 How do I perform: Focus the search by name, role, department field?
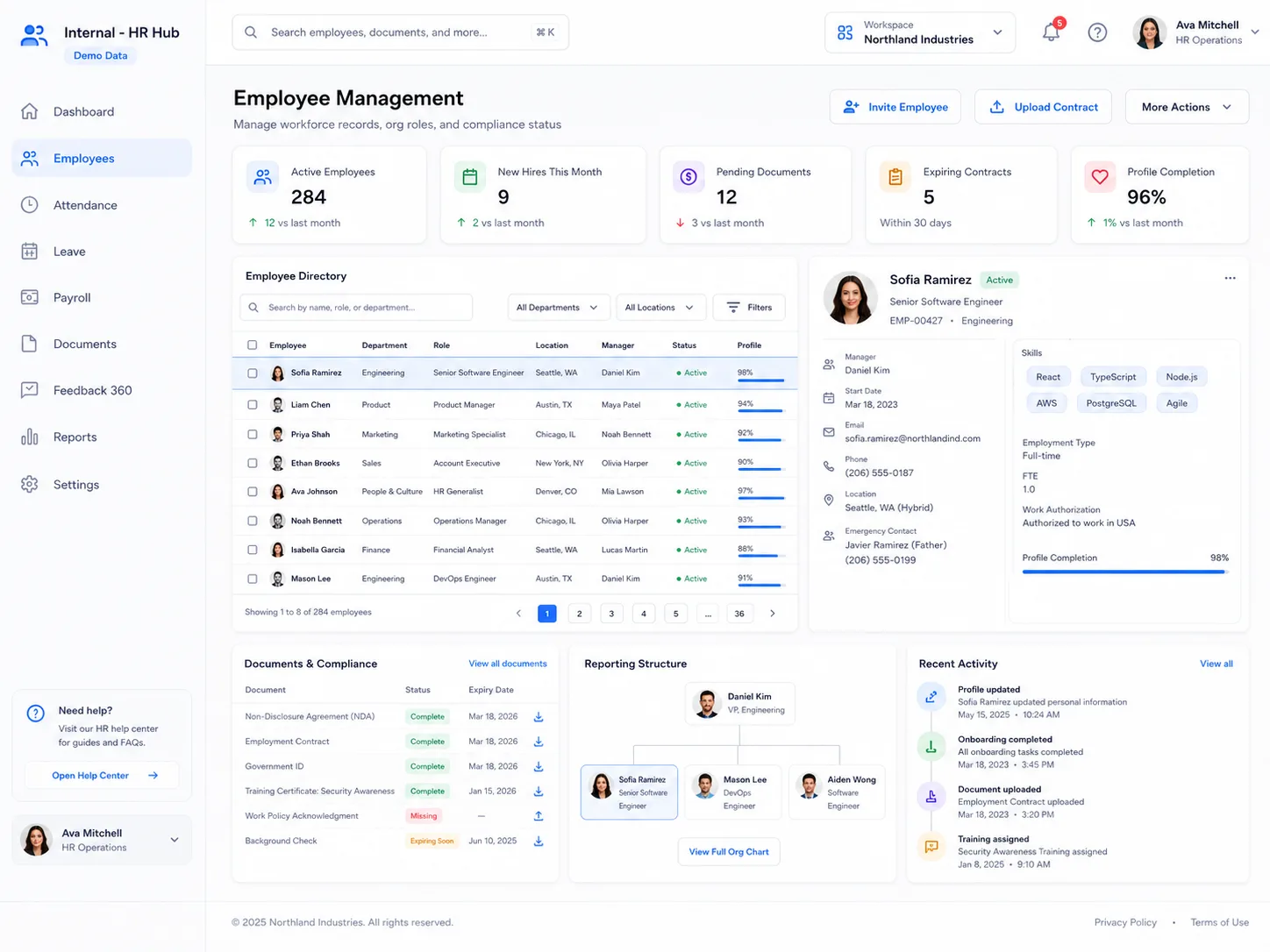356,308
